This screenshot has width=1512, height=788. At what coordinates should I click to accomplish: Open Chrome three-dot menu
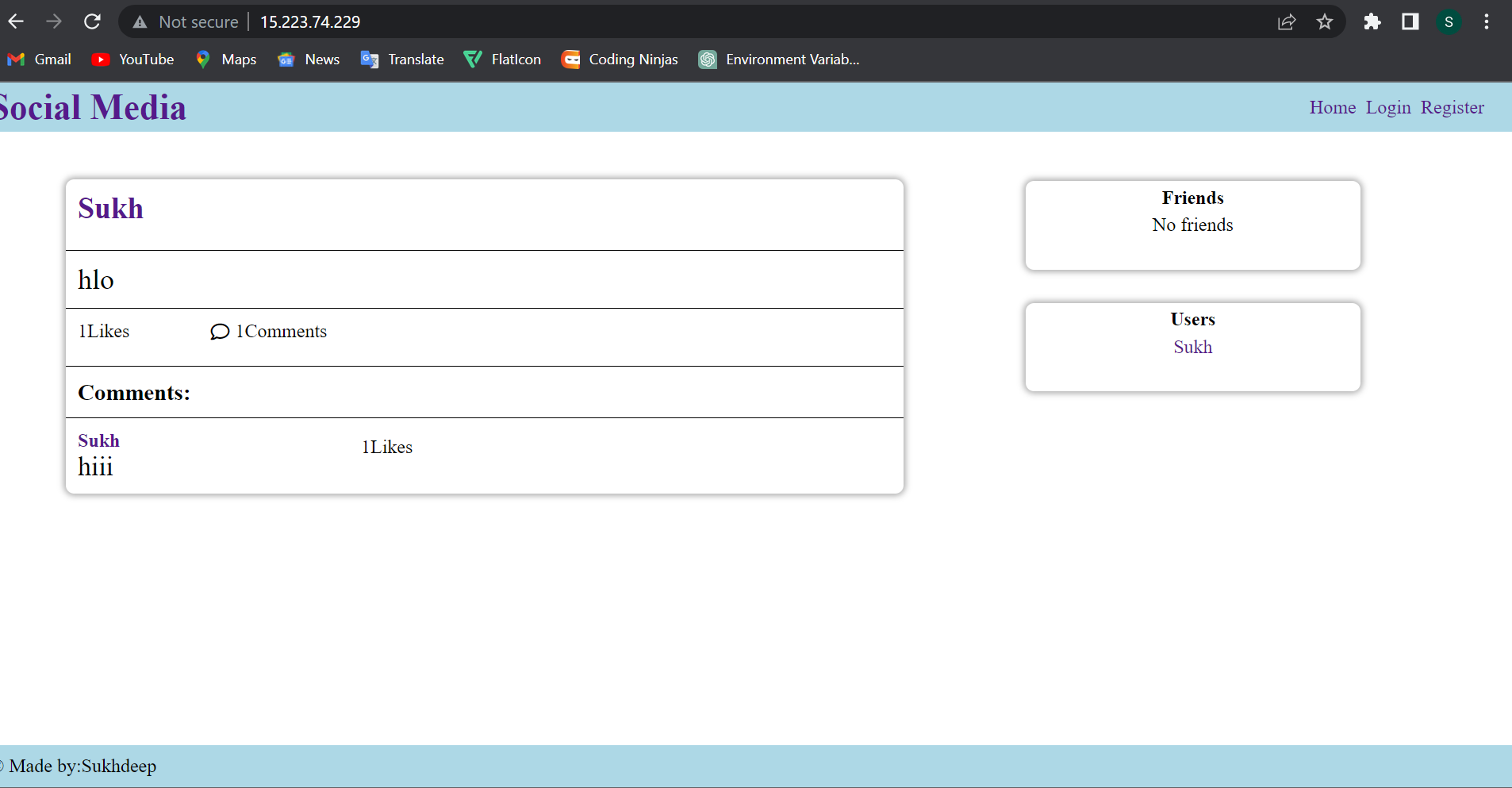click(x=1487, y=22)
